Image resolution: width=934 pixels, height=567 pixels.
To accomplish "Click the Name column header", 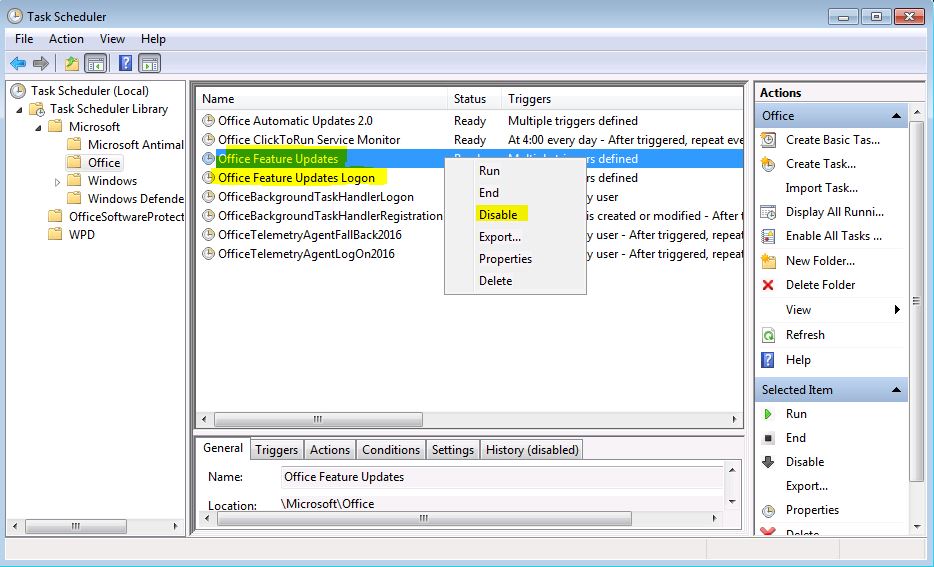I will (x=322, y=99).
